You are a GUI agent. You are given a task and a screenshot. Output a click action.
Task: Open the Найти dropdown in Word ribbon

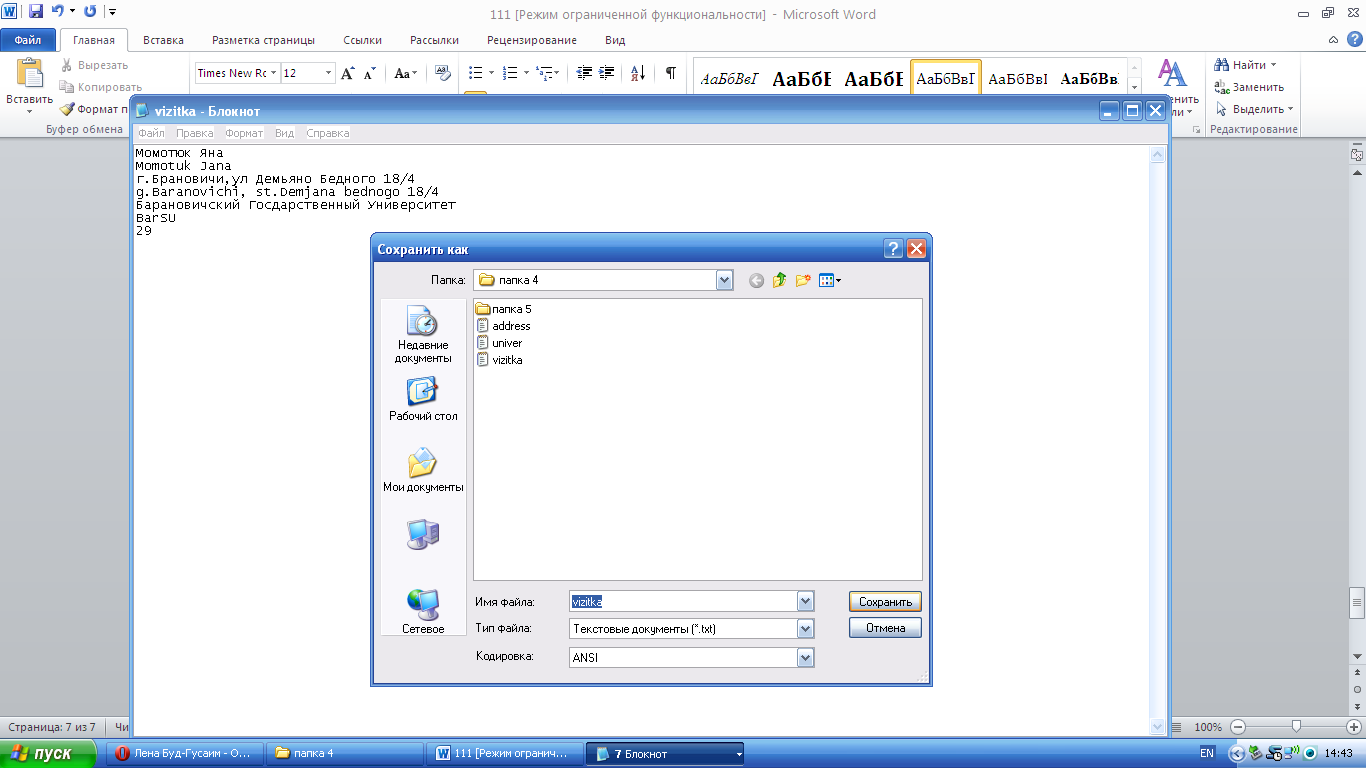(1273, 65)
